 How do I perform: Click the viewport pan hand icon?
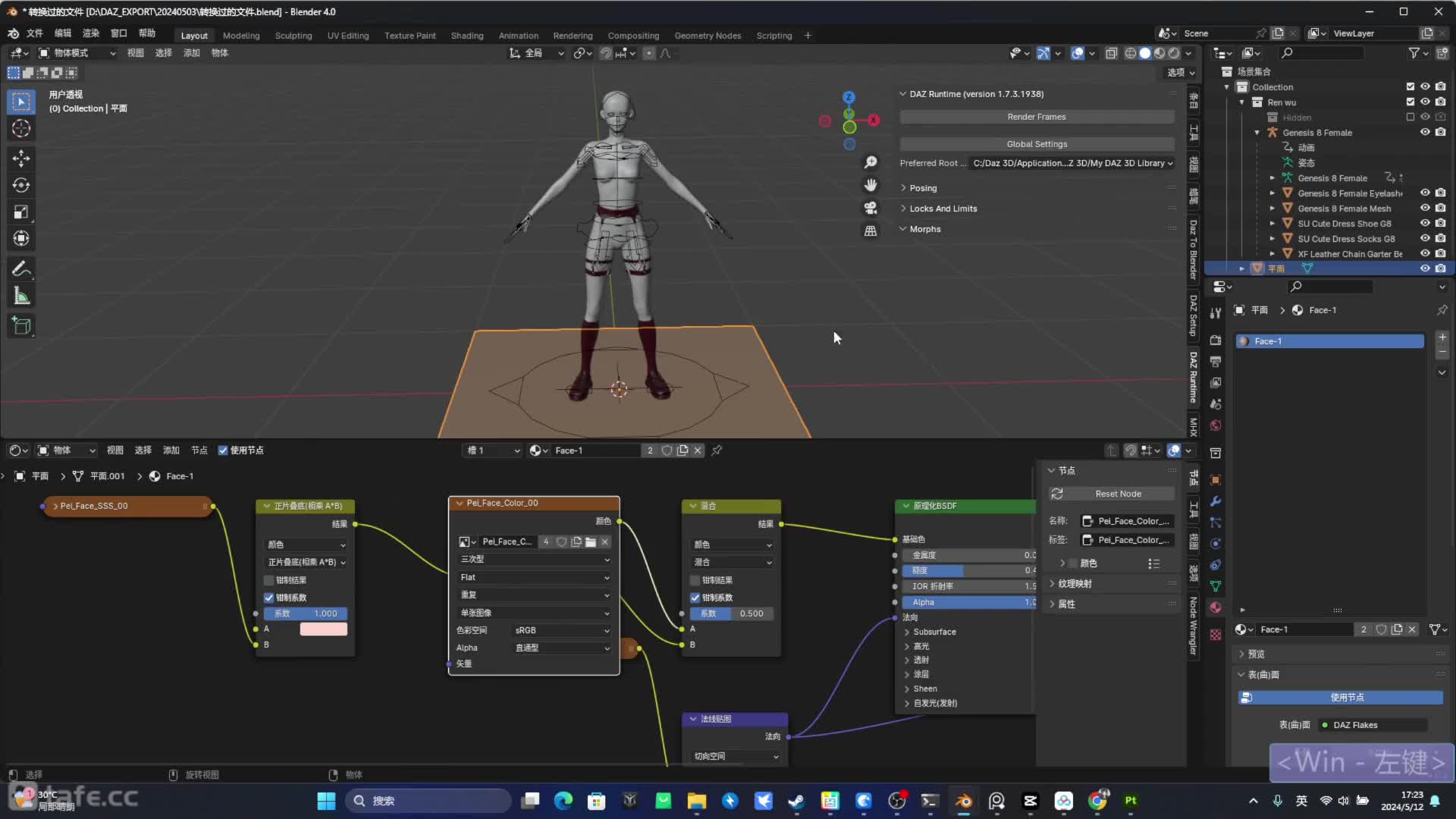[x=871, y=185]
